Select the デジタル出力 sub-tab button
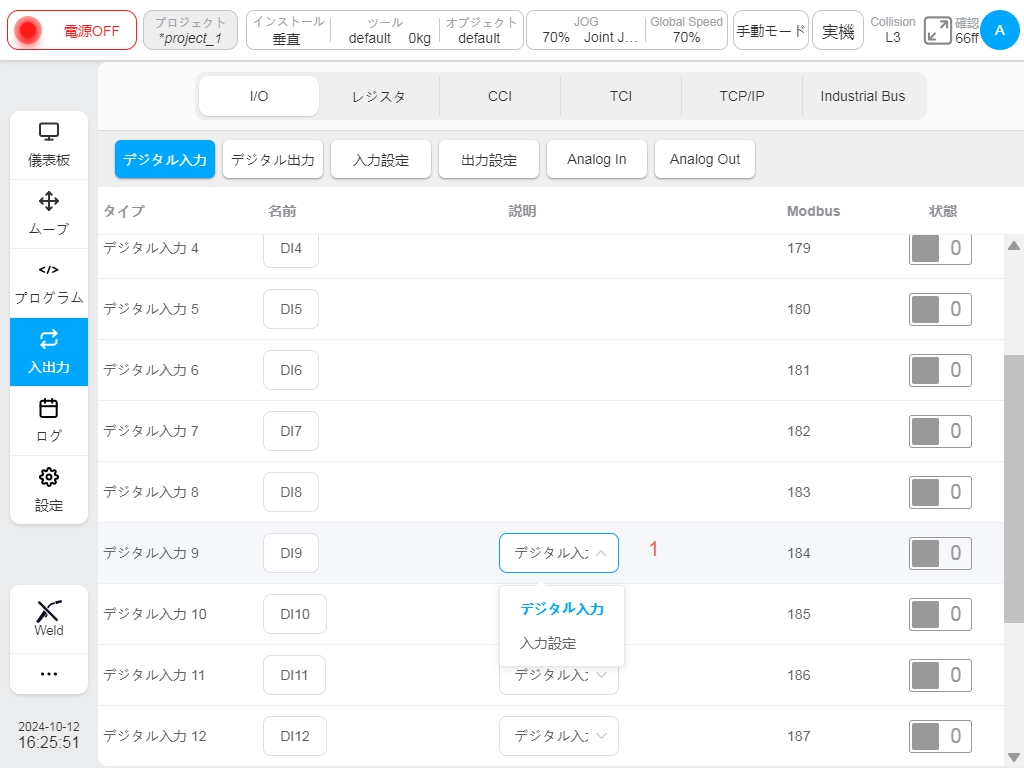The image size is (1024, 768). pyautogui.click(x=273, y=159)
